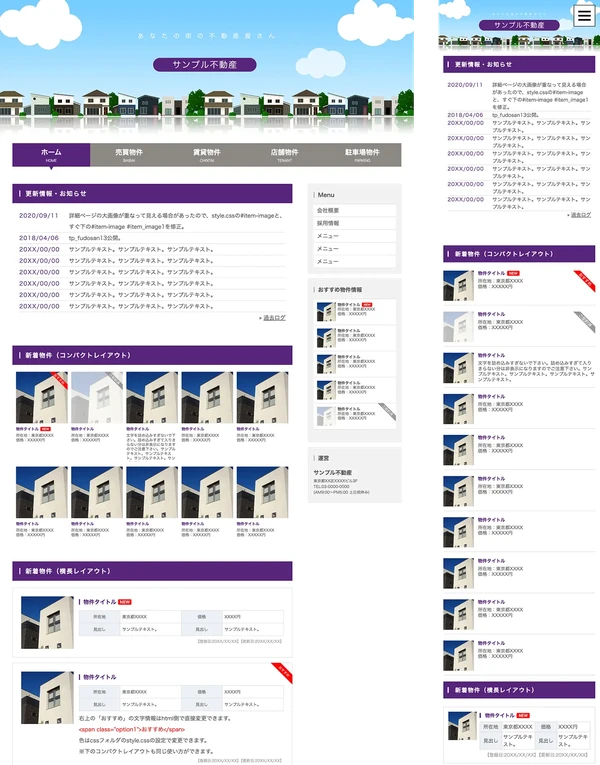This screenshot has height=765, width=600.
Task: Click the first thumbnail in おすすめ物件情報 sidebar
Action: (x=326, y=311)
